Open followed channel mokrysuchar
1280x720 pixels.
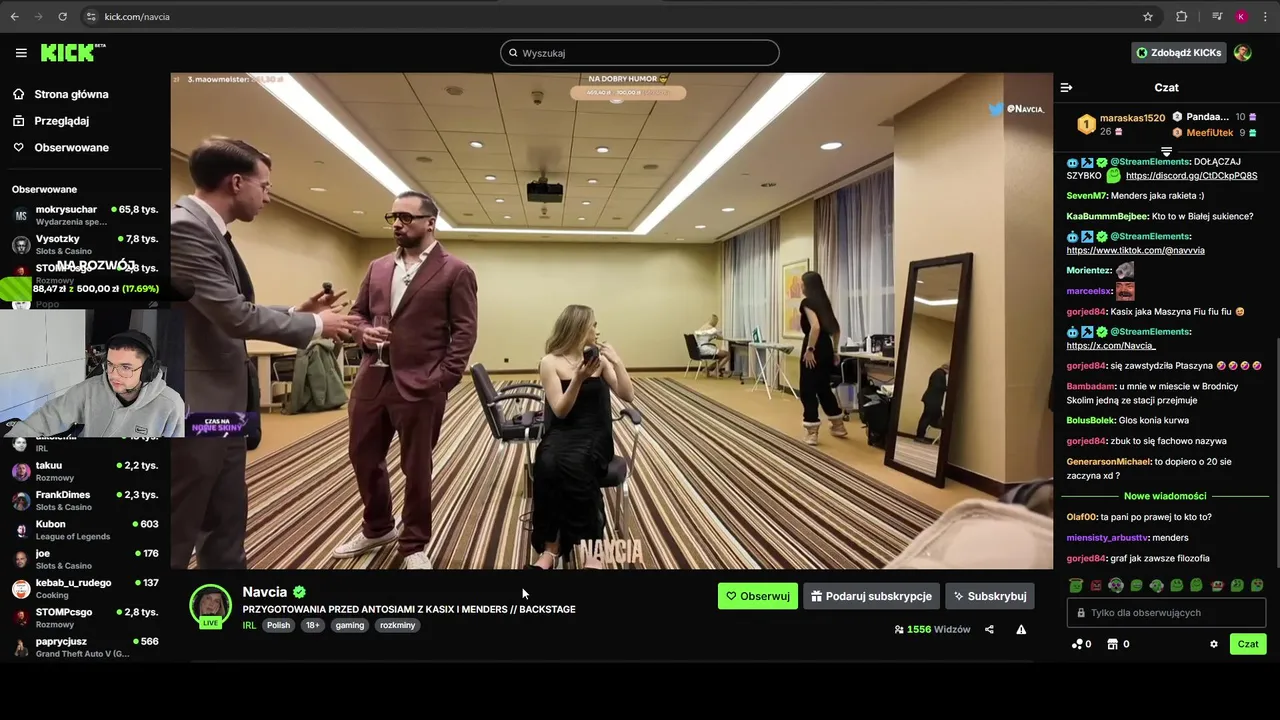(85, 215)
